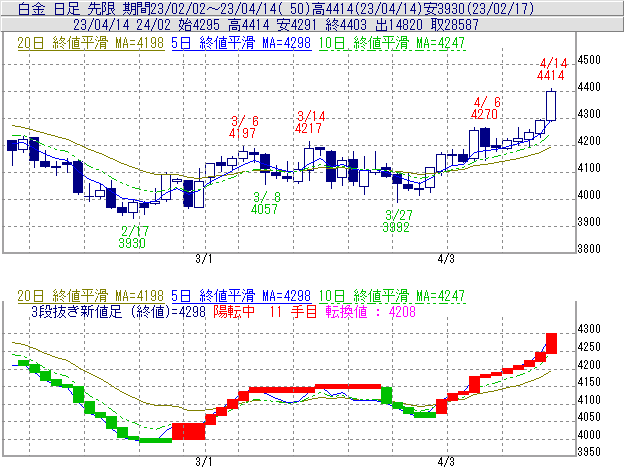Click the 4500 price axis label
The height and width of the screenshot is (475, 624).
tap(589, 60)
